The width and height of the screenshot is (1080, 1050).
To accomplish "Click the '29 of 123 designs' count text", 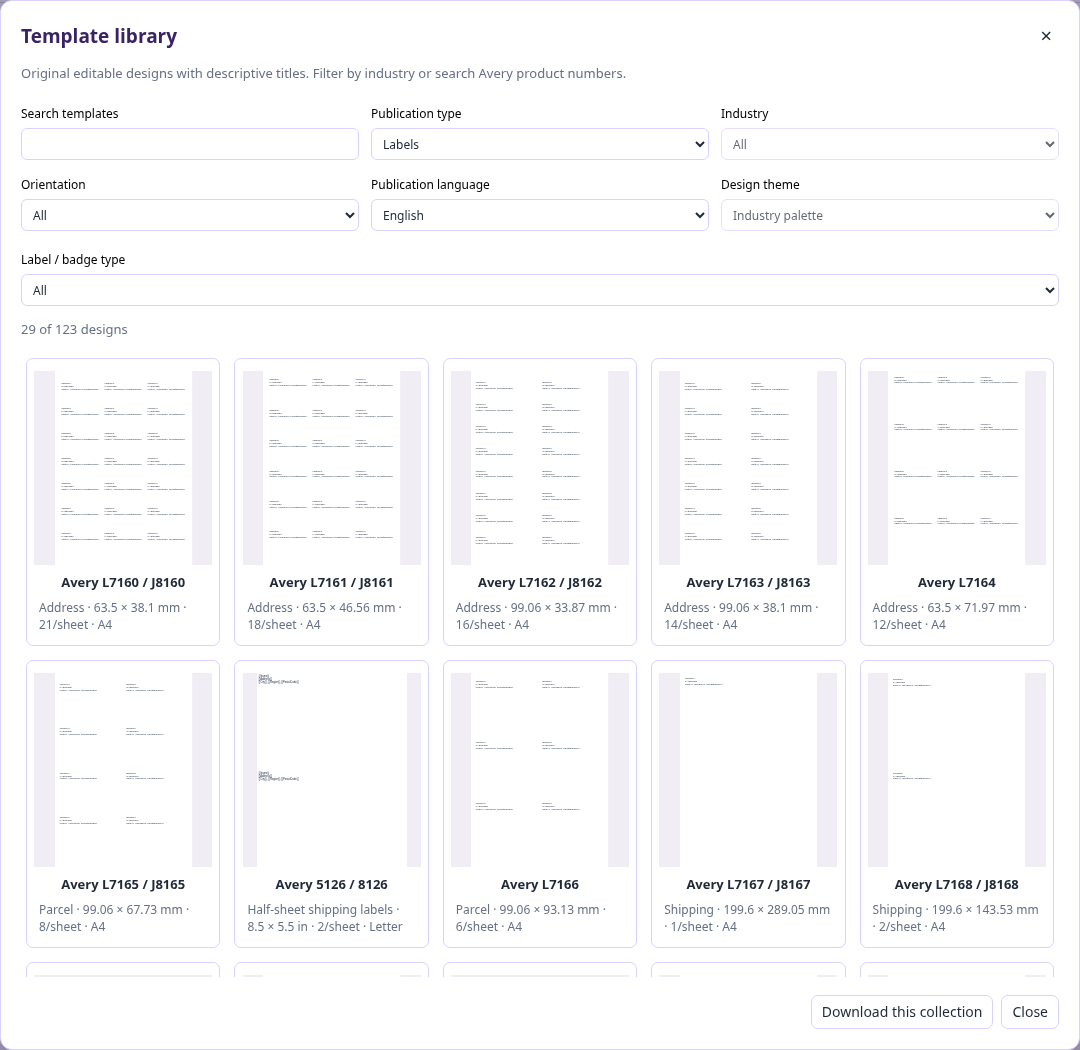I will (74, 329).
